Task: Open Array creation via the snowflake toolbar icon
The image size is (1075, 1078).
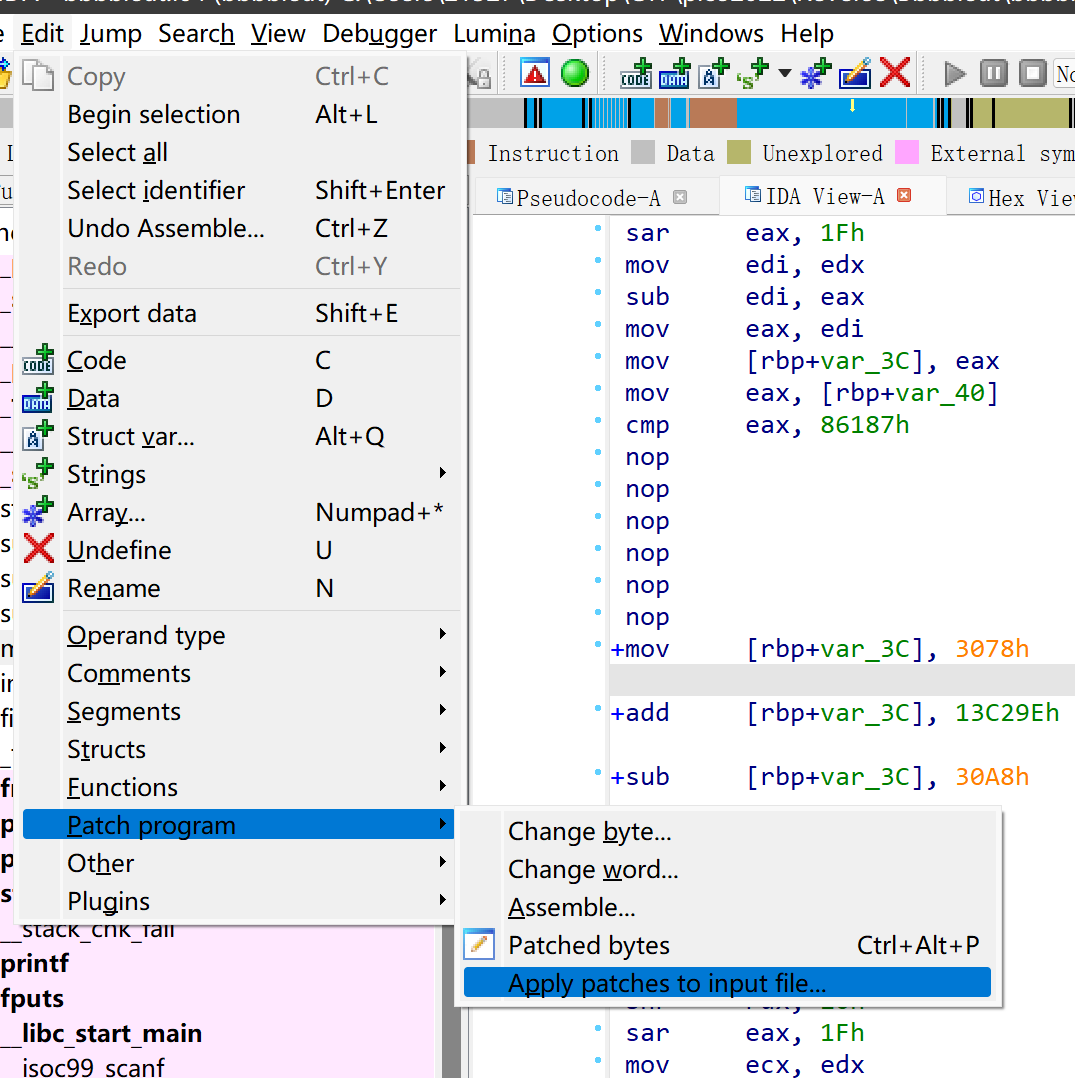Action: [812, 73]
